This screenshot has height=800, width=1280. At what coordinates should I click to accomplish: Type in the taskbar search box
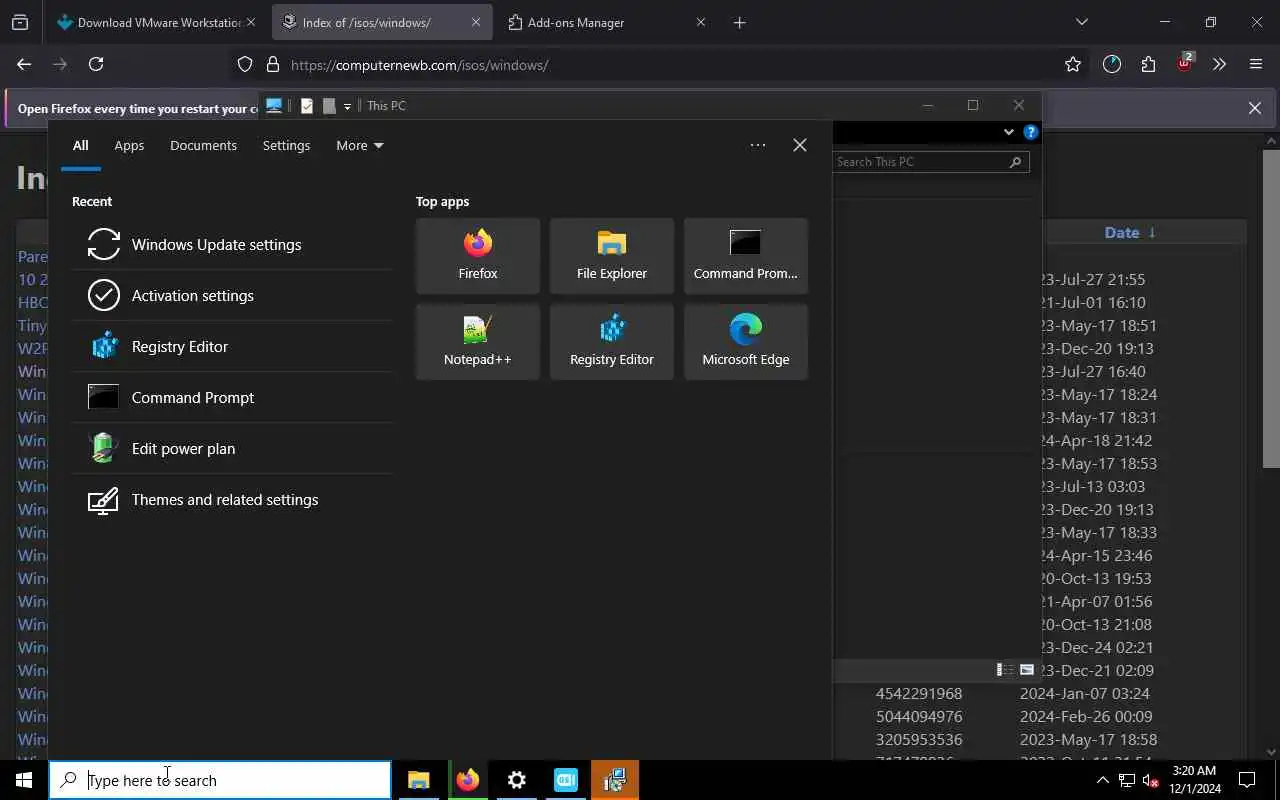coord(220,780)
